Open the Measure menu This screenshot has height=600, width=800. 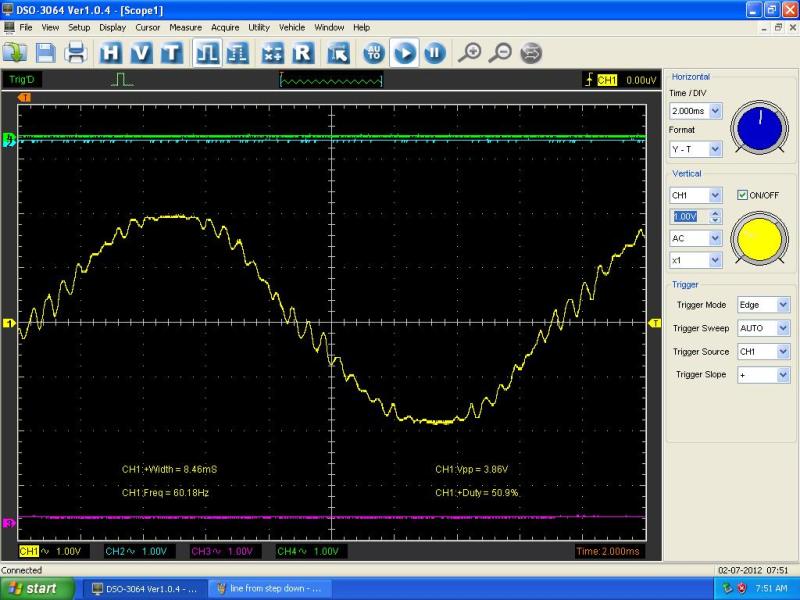185,27
